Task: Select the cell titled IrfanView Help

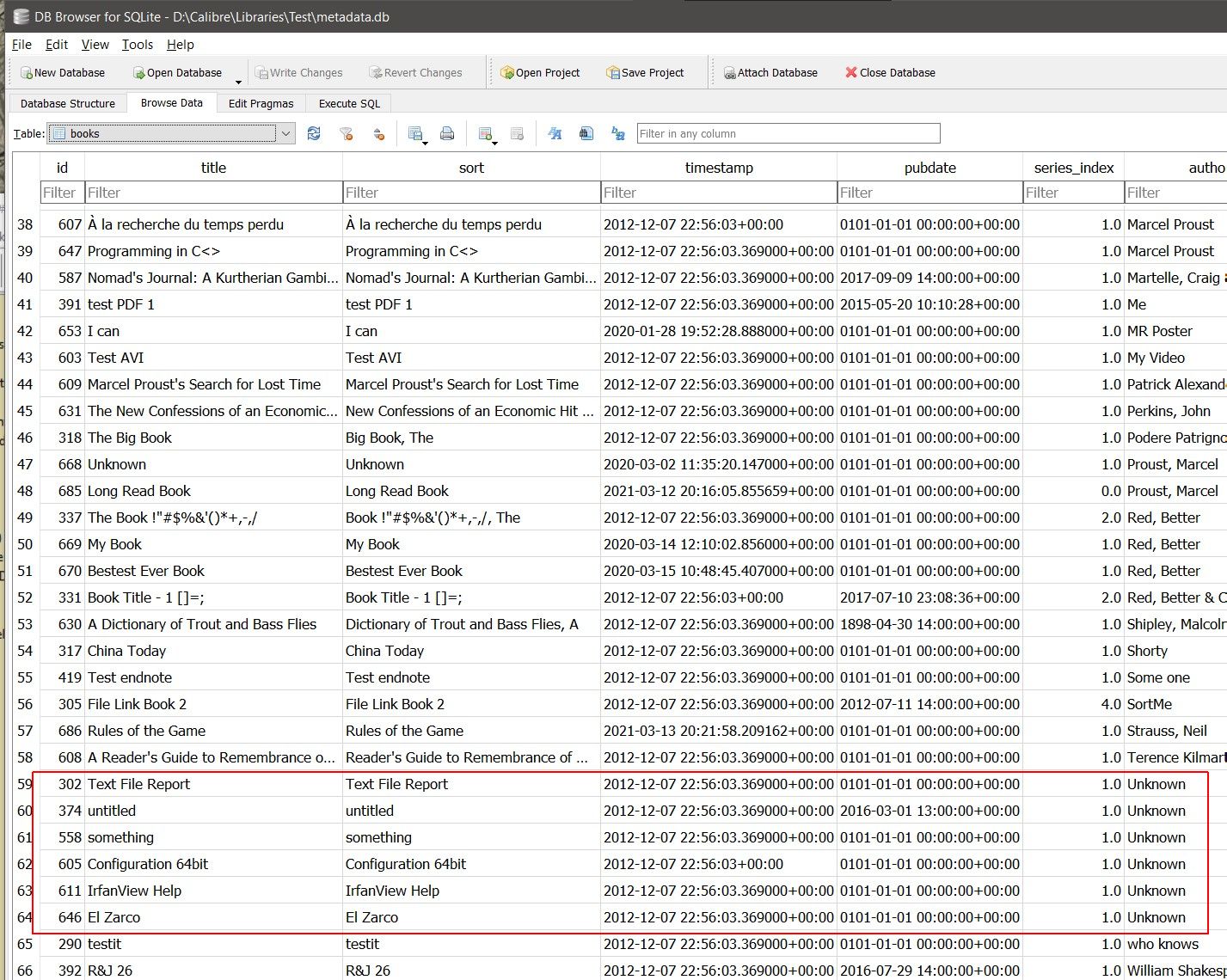Action: pos(134,891)
